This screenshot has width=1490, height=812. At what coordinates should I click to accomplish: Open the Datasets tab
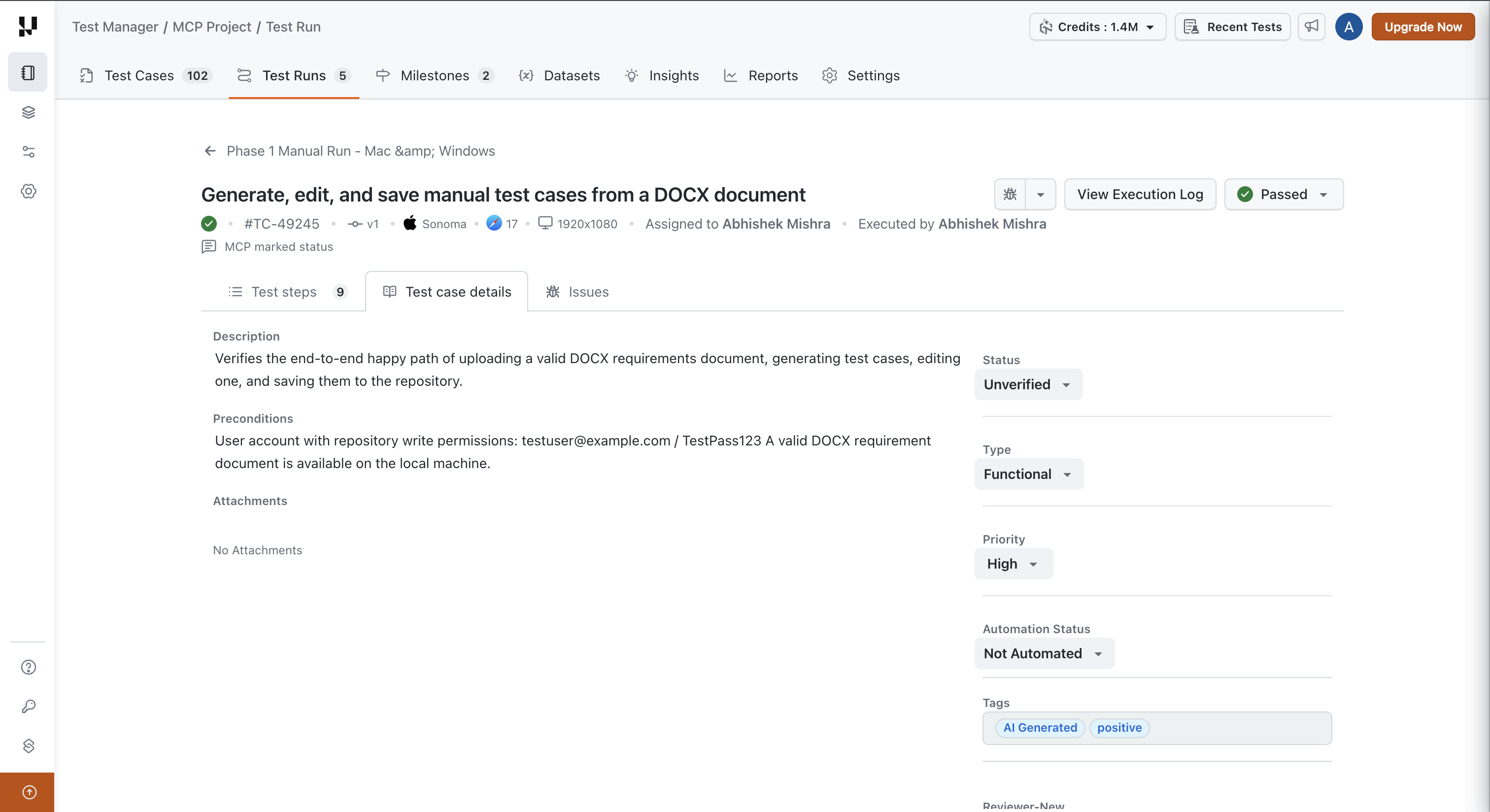(559, 76)
